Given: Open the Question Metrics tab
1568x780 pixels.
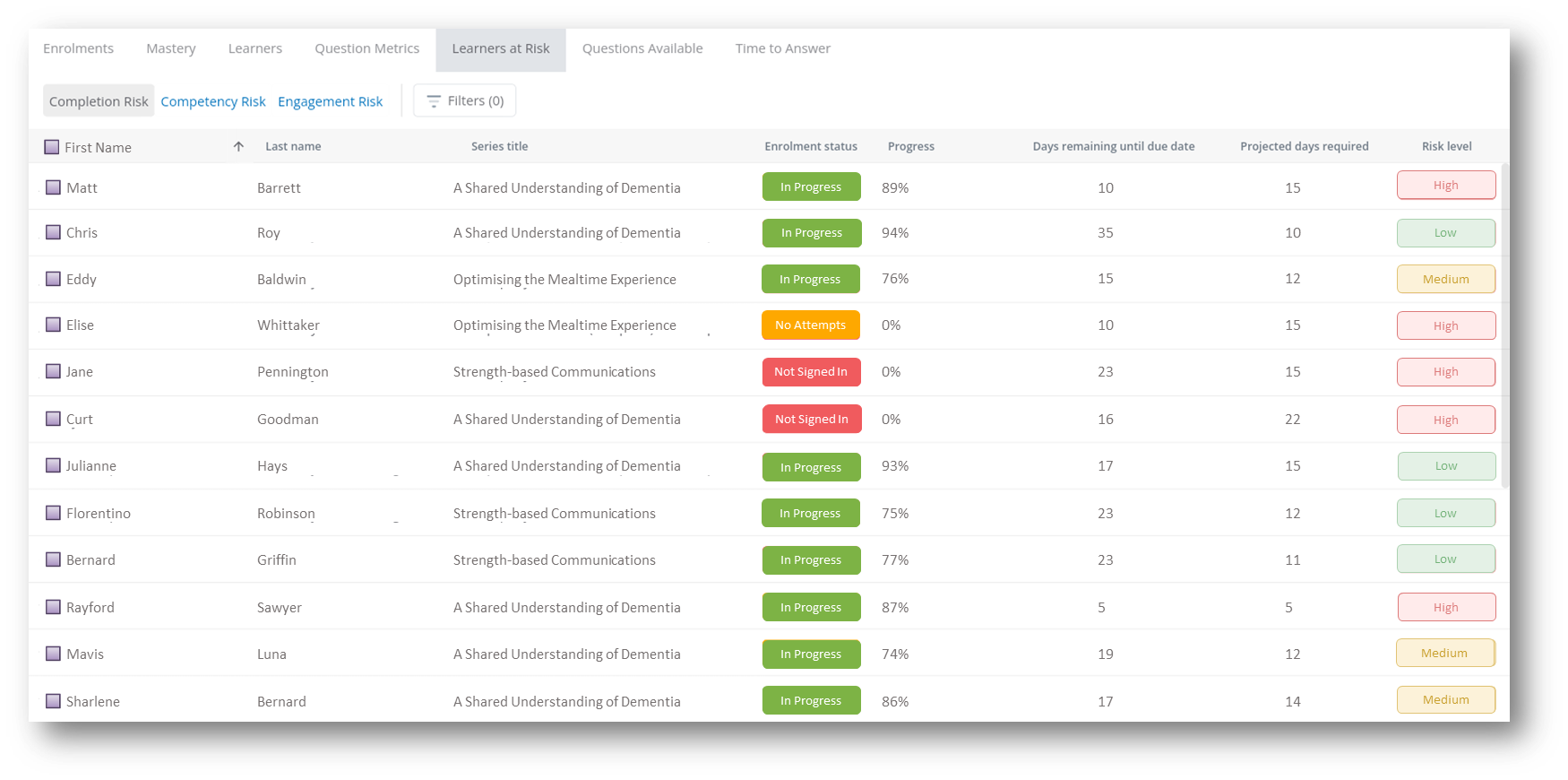Looking at the screenshot, I should 366,48.
